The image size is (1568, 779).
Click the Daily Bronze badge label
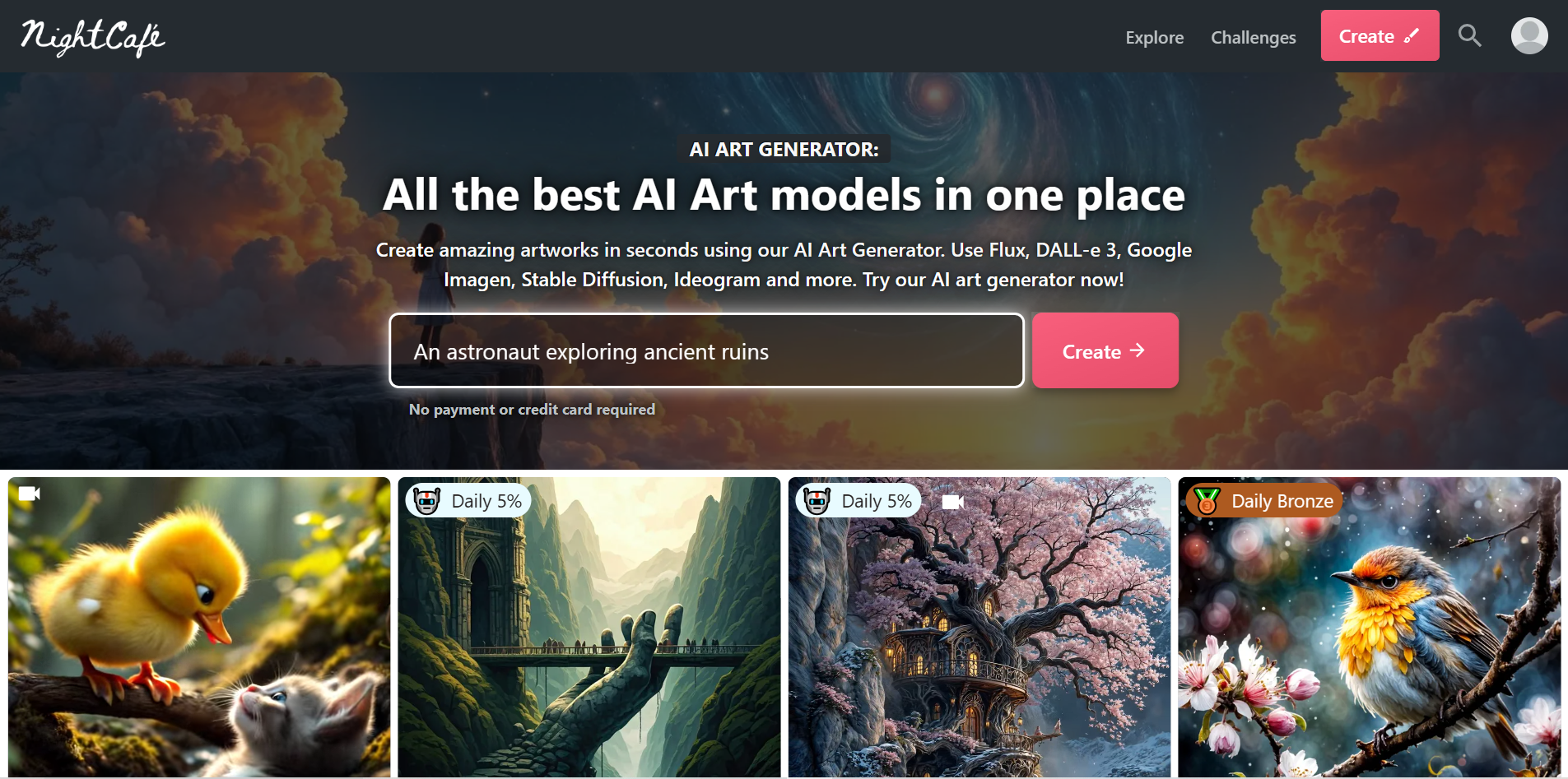click(x=1282, y=501)
